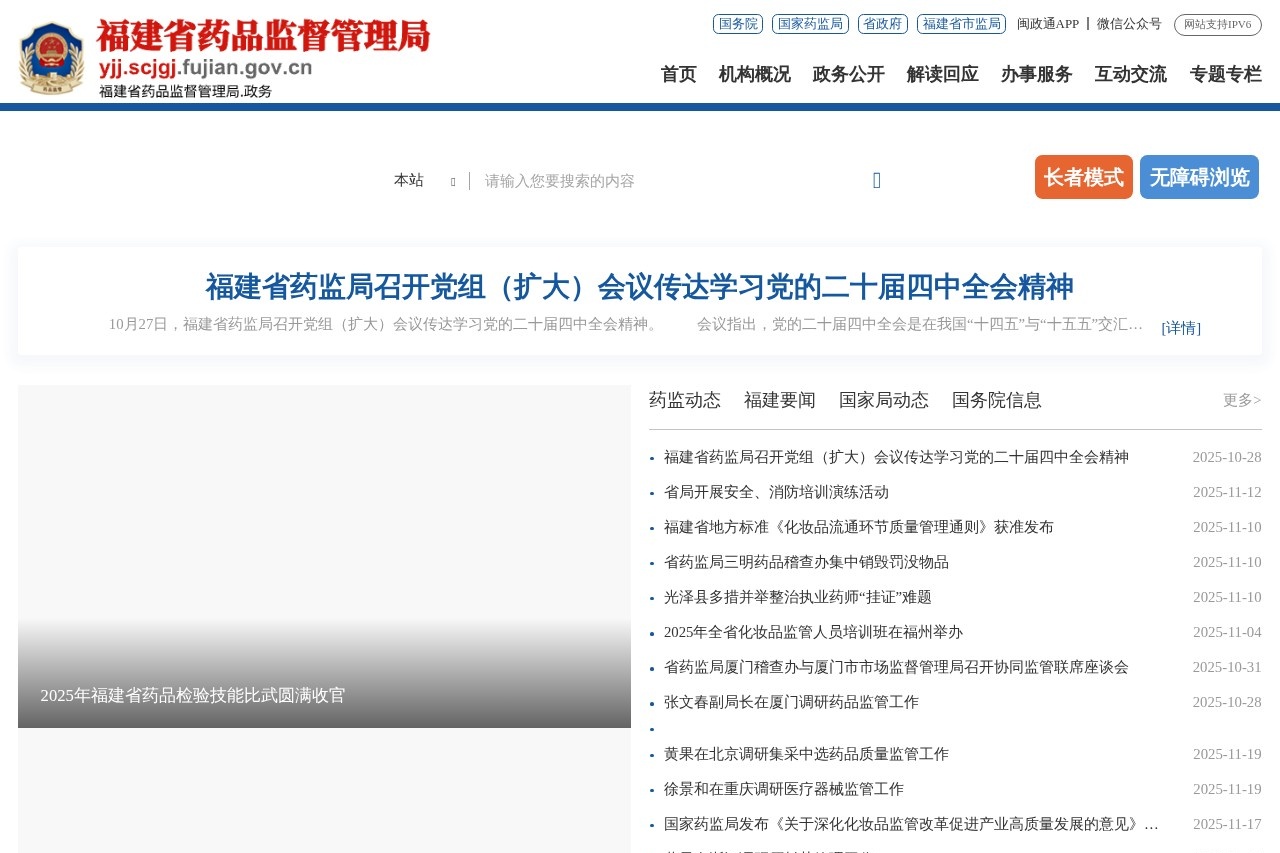This screenshot has width=1280, height=853.
Task: Open news 2025年全省化妆品监管人员培训班在福州举办
Action: (x=813, y=632)
